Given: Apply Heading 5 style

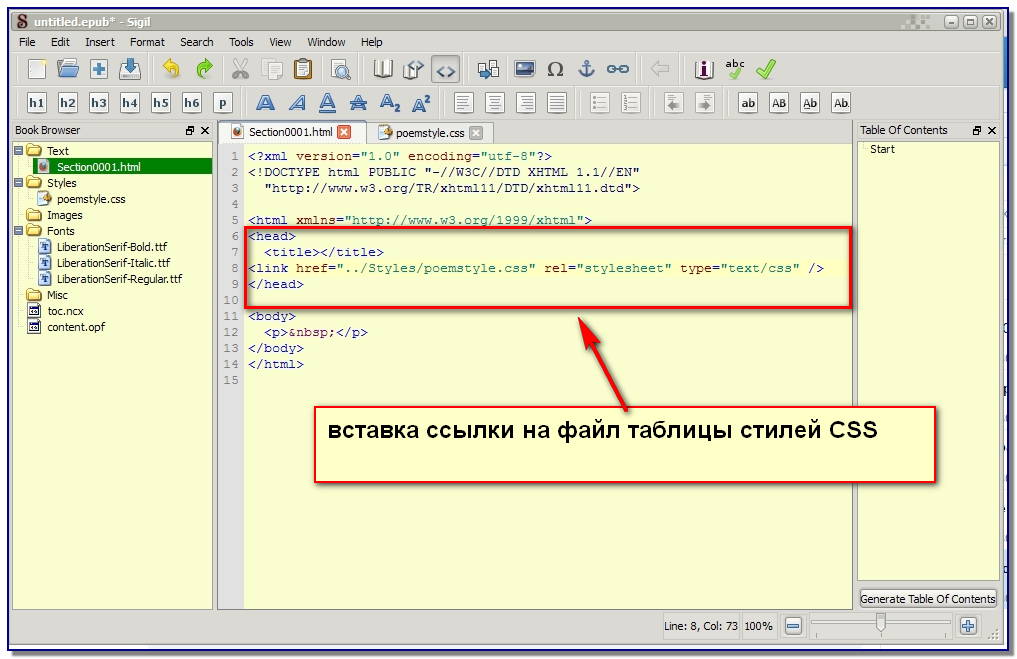Looking at the screenshot, I should point(161,102).
